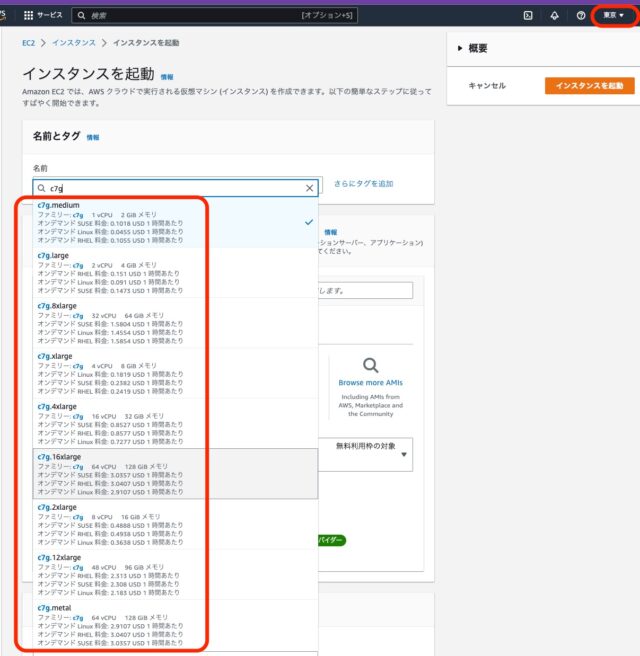Select the c7g.medium instance type
The width and height of the screenshot is (640, 656).
(x=175, y=223)
